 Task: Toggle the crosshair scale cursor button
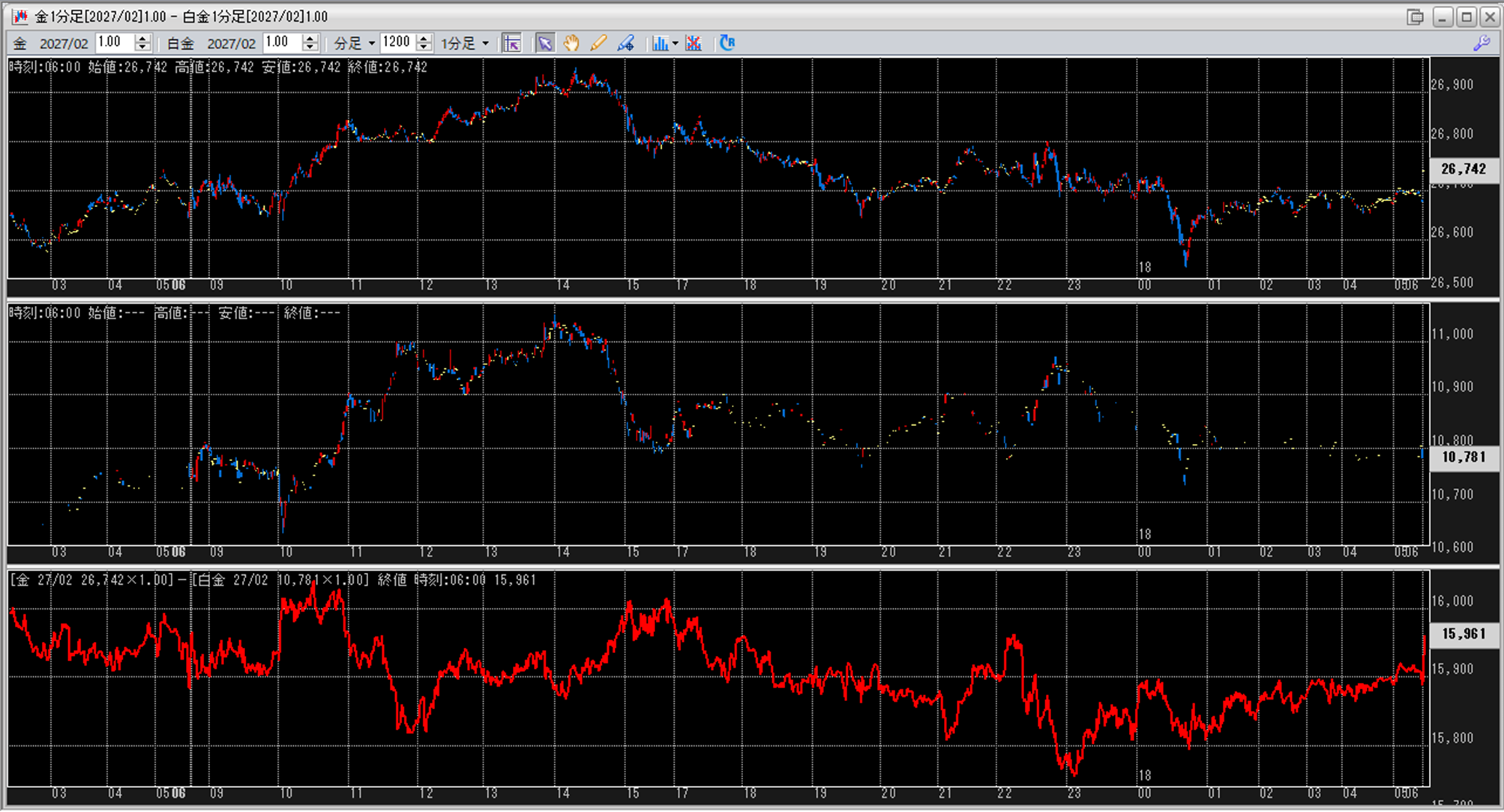tap(512, 43)
